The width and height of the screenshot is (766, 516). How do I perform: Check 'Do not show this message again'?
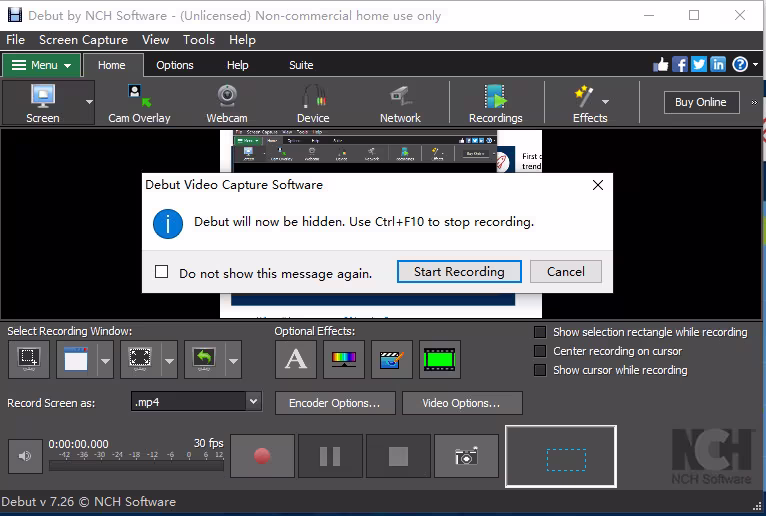point(161,272)
